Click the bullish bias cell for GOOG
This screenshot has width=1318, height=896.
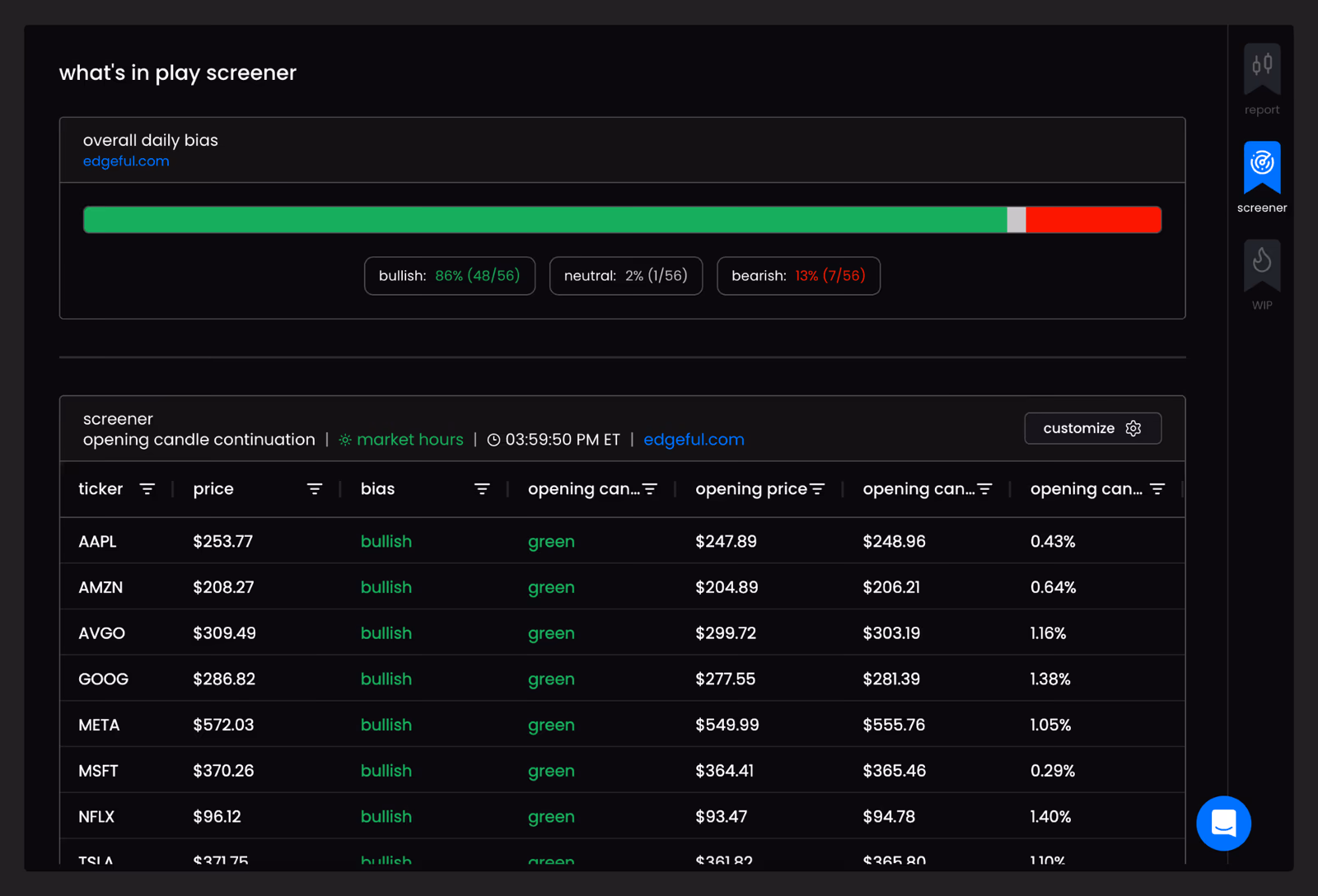(386, 679)
